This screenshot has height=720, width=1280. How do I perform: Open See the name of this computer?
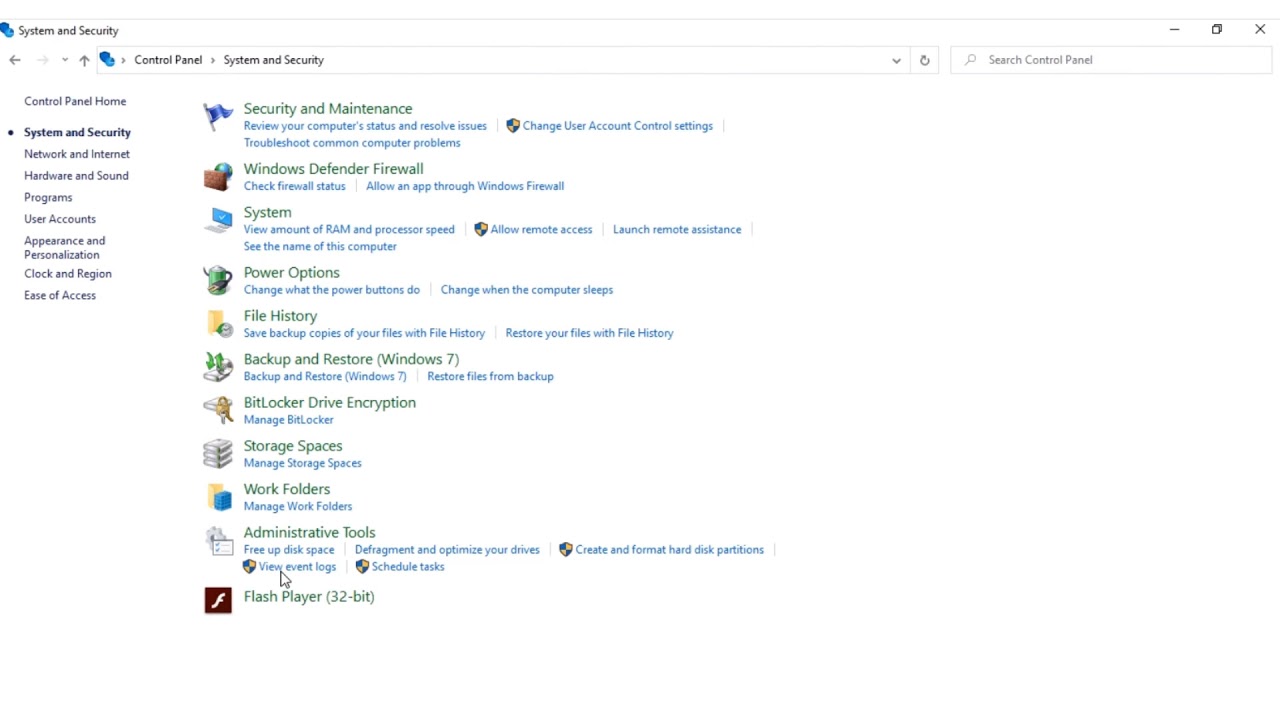(x=320, y=247)
